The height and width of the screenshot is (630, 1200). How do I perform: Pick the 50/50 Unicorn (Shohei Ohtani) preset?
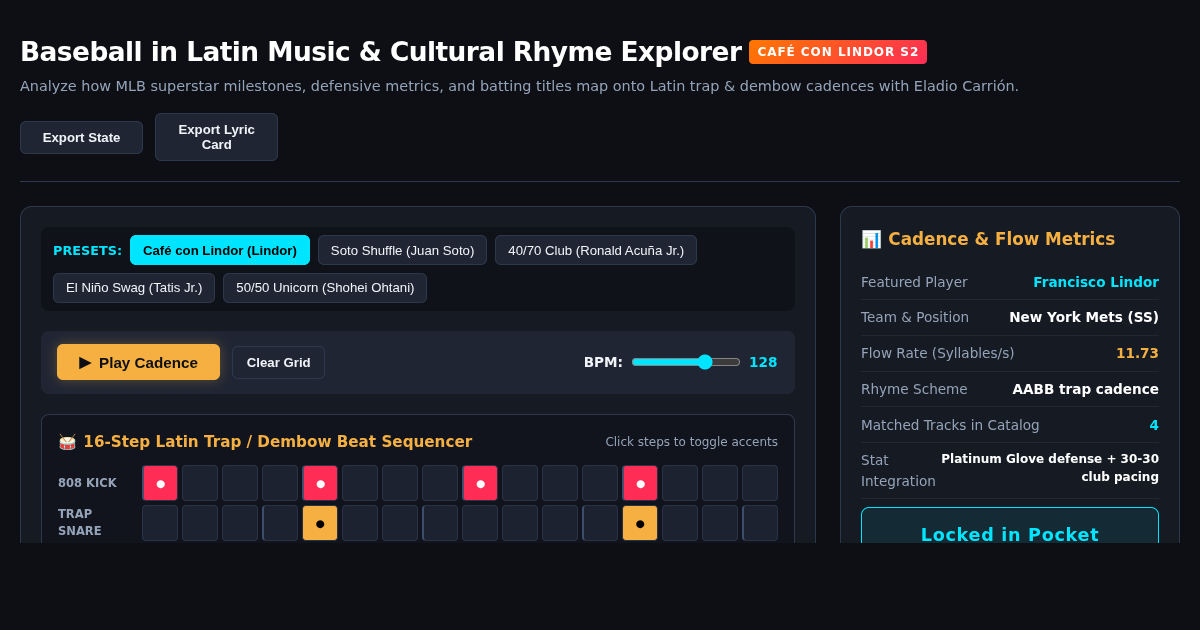[325, 288]
